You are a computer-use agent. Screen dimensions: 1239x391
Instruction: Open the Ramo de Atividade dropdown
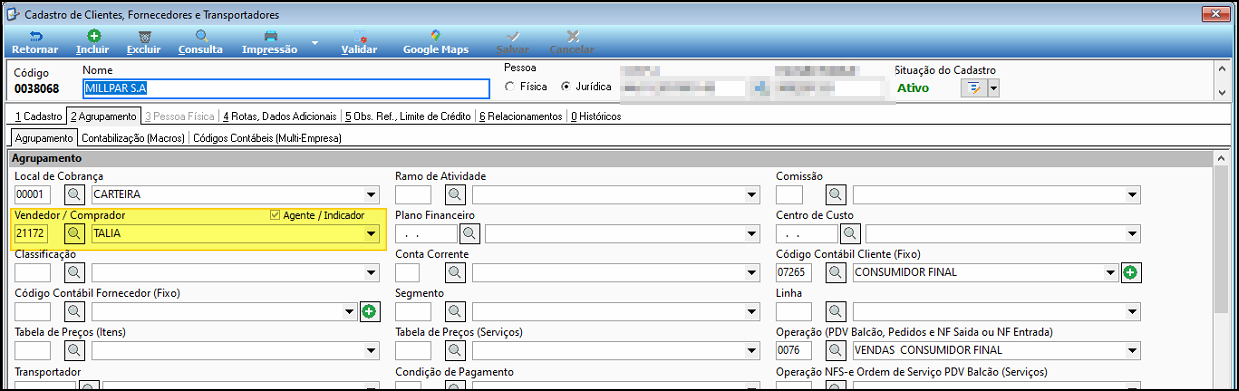(x=752, y=194)
